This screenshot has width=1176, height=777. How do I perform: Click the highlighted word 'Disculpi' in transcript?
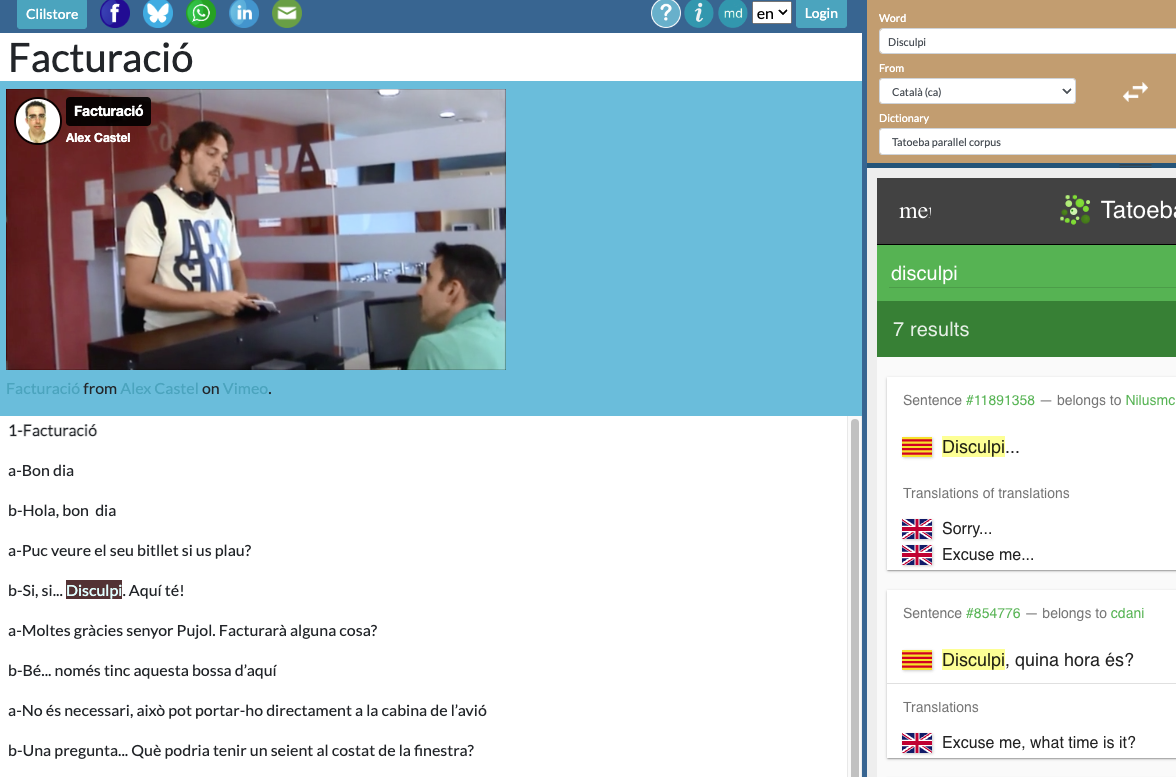[x=94, y=591]
